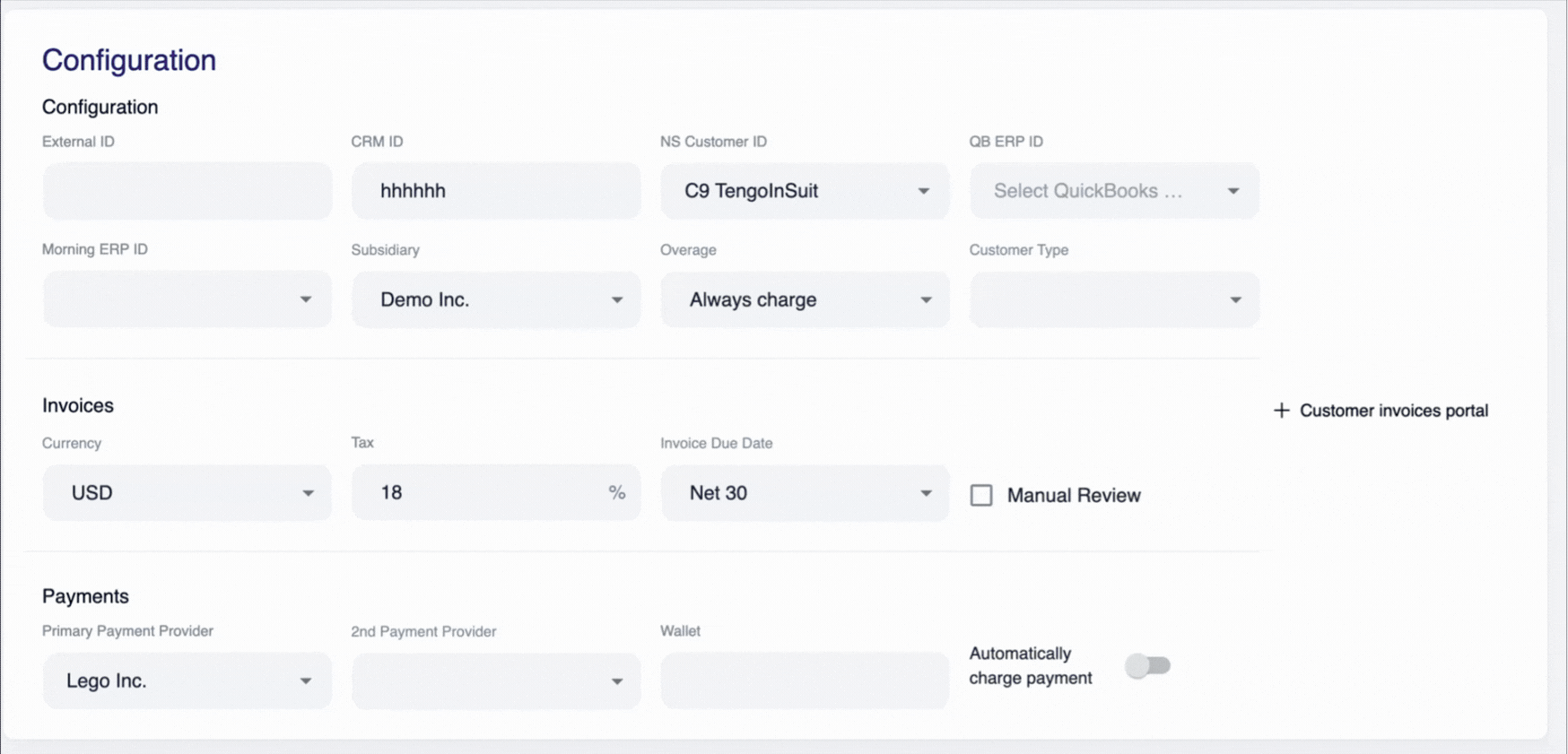Viewport: 1568px width, 754px height.
Task: Click the large Configuration page title
Action: pyautogui.click(x=129, y=60)
